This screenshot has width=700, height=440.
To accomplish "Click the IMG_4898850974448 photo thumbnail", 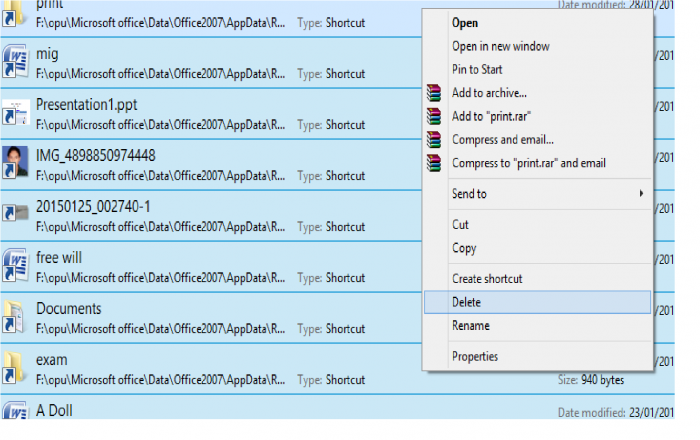I will coord(15,164).
